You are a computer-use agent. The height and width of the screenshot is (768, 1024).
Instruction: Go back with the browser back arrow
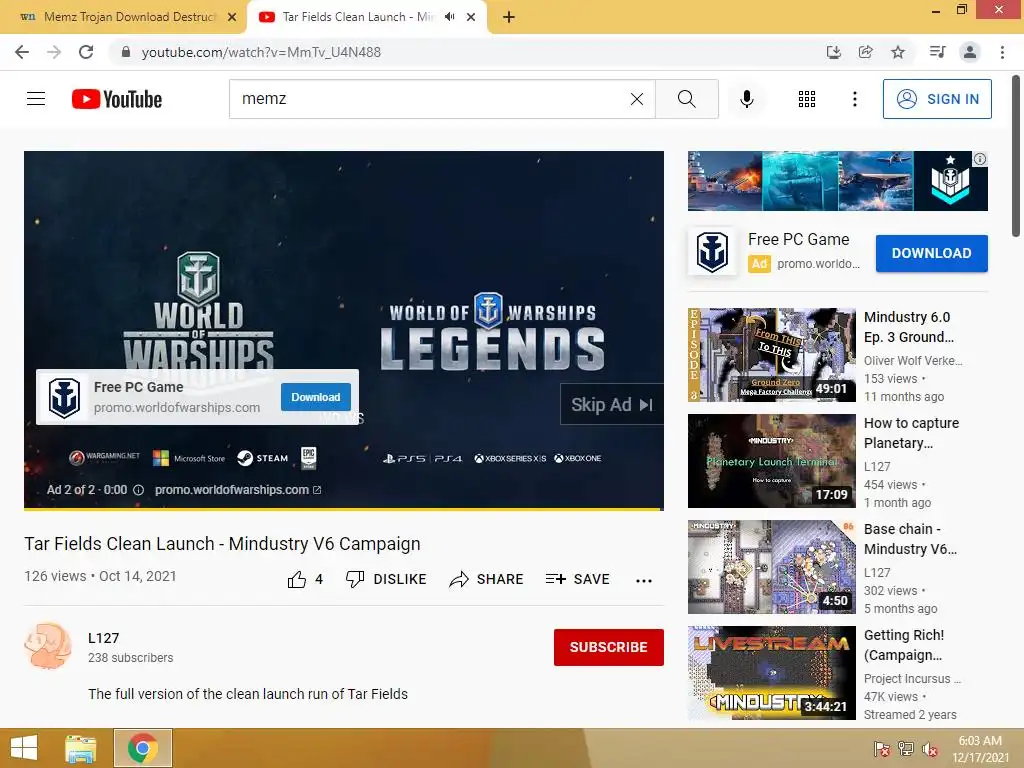pyautogui.click(x=22, y=52)
